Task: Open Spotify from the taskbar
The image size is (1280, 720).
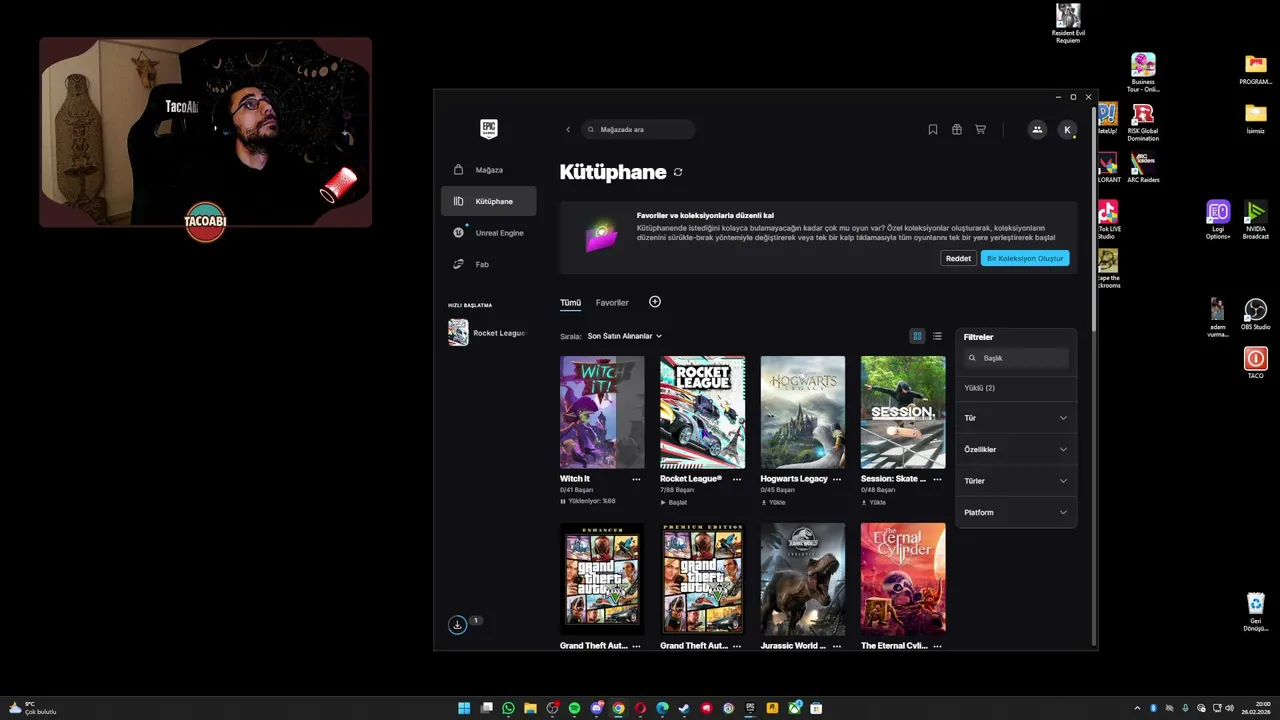Action: point(574,708)
